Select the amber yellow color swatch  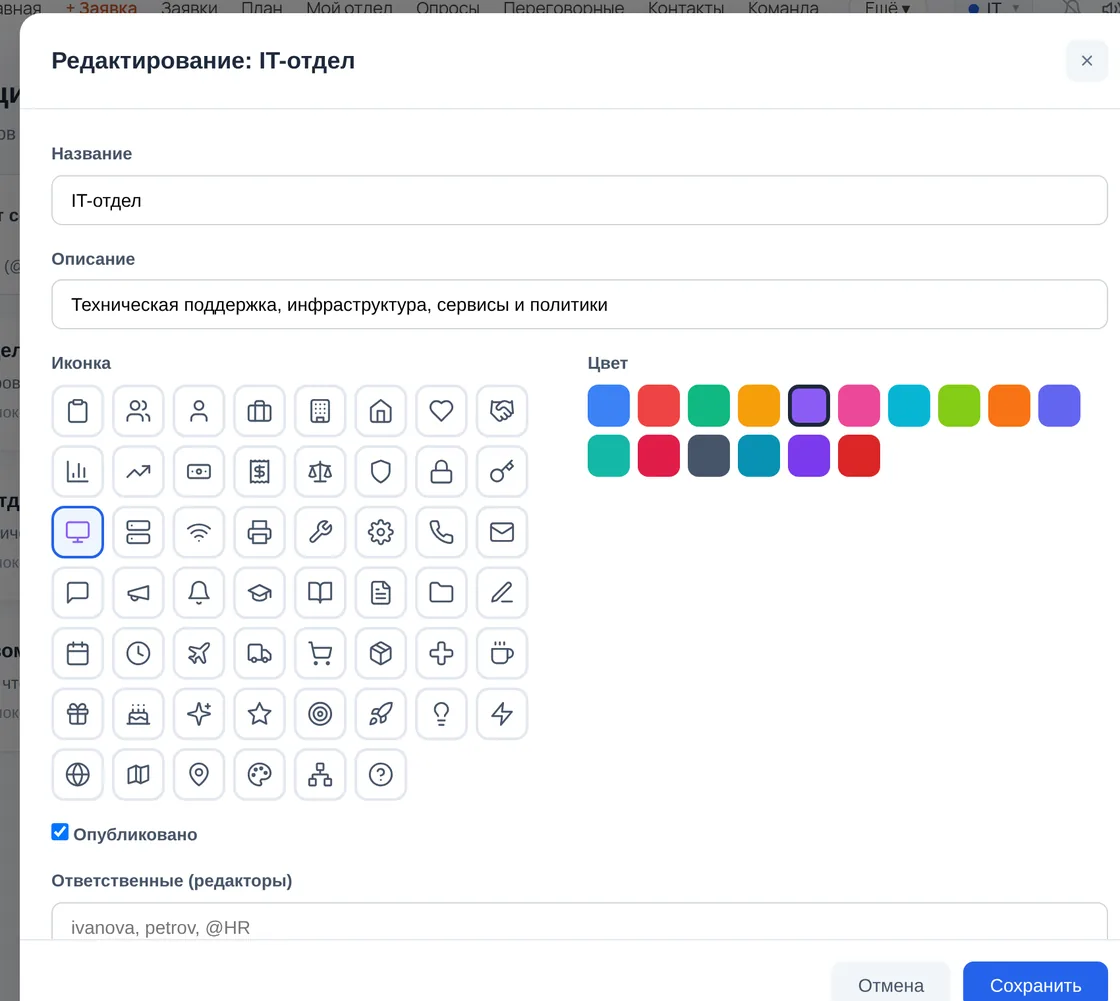(759, 406)
